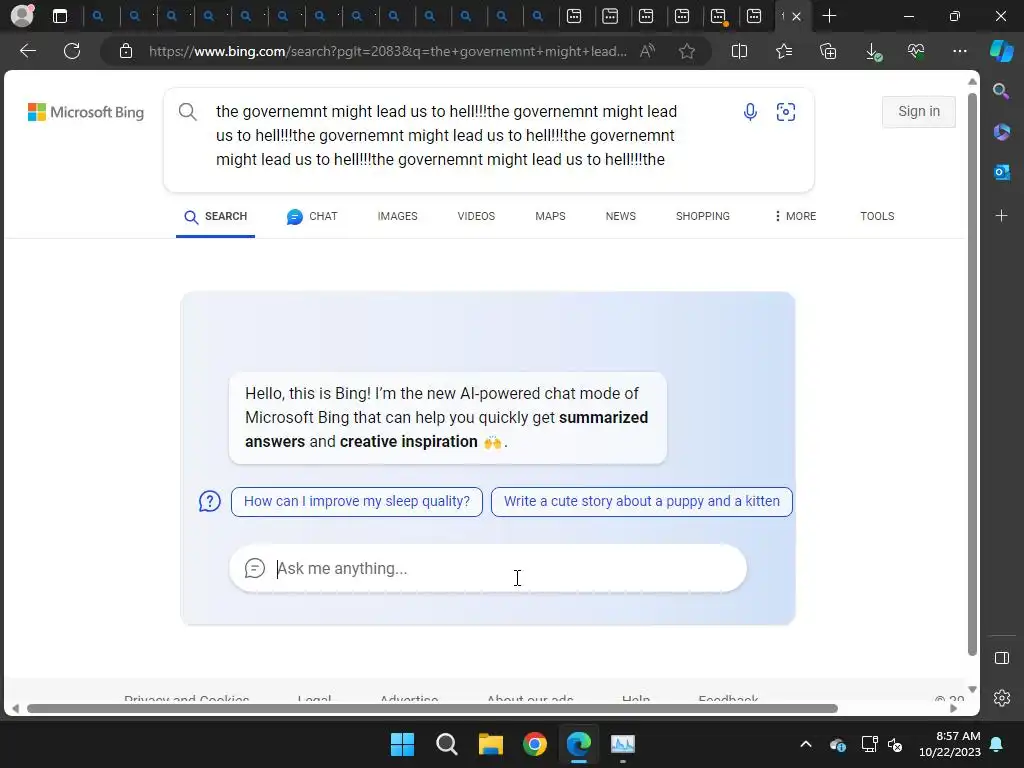Click the browser profile avatar icon
This screenshot has width=1024, height=768.
click(x=22, y=16)
